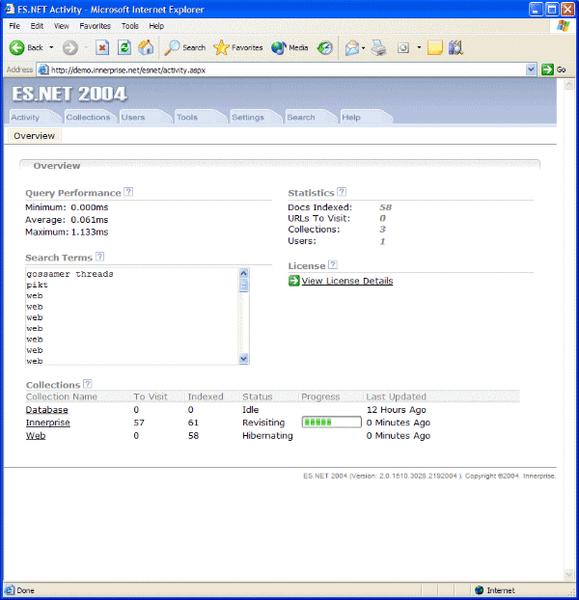Open the View menu
Image resolution: width=579 pixels, height=600 pixels.
click(61, 26)
